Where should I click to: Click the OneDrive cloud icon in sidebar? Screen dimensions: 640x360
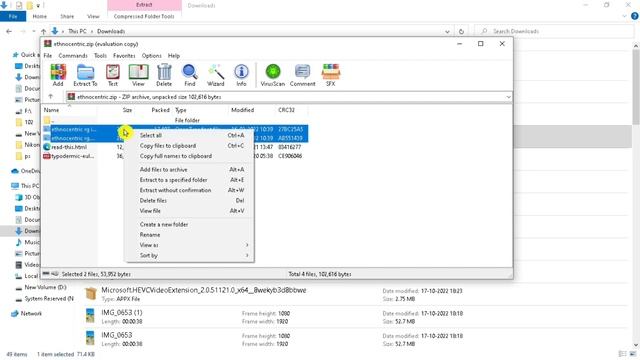[x=15, y=171]
